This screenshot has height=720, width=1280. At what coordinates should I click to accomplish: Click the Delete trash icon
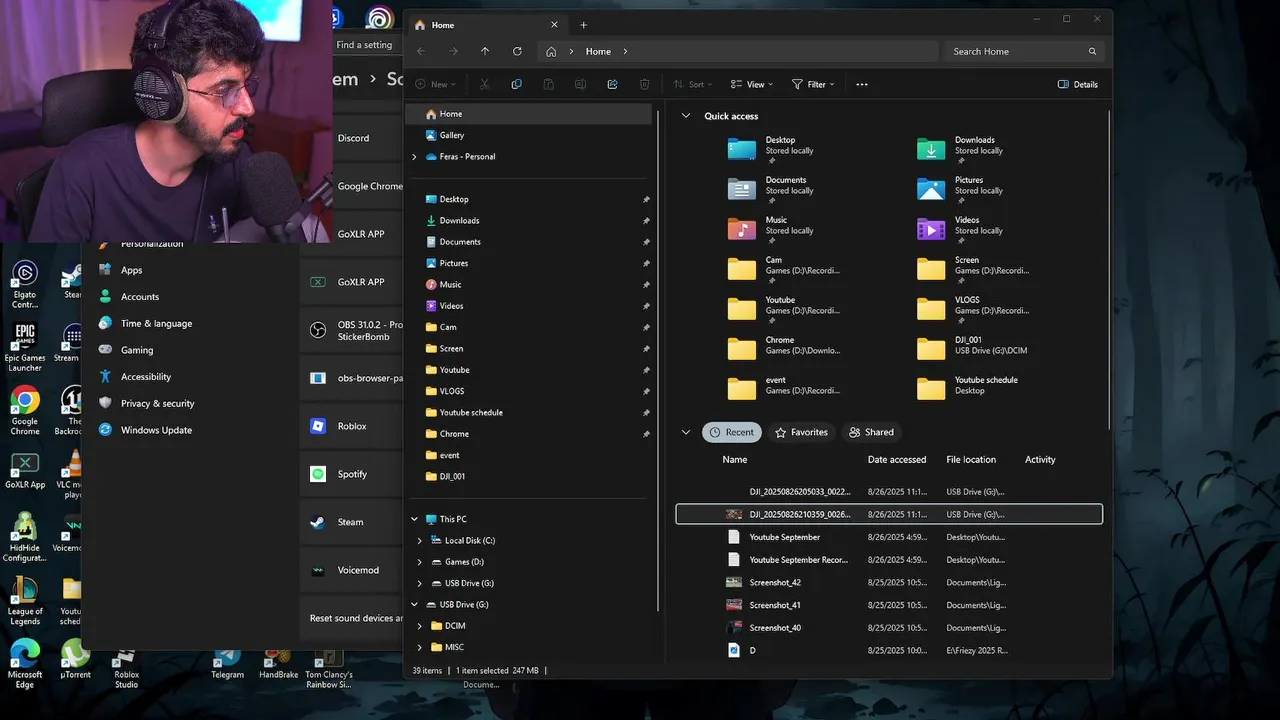tap(644, 84)
